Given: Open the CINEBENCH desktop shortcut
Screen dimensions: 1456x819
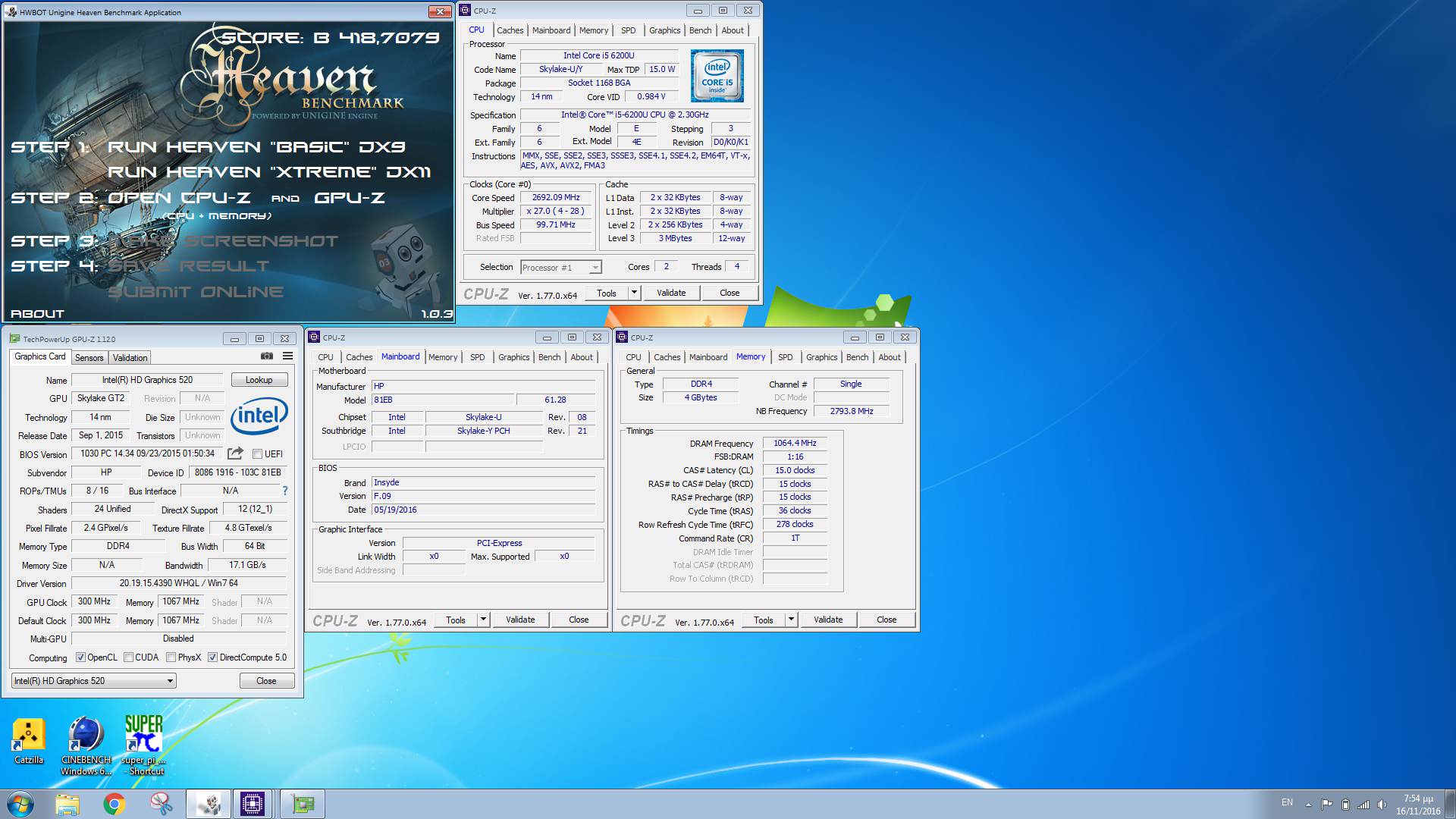Looking at the screenshot, I should [86, 745].
